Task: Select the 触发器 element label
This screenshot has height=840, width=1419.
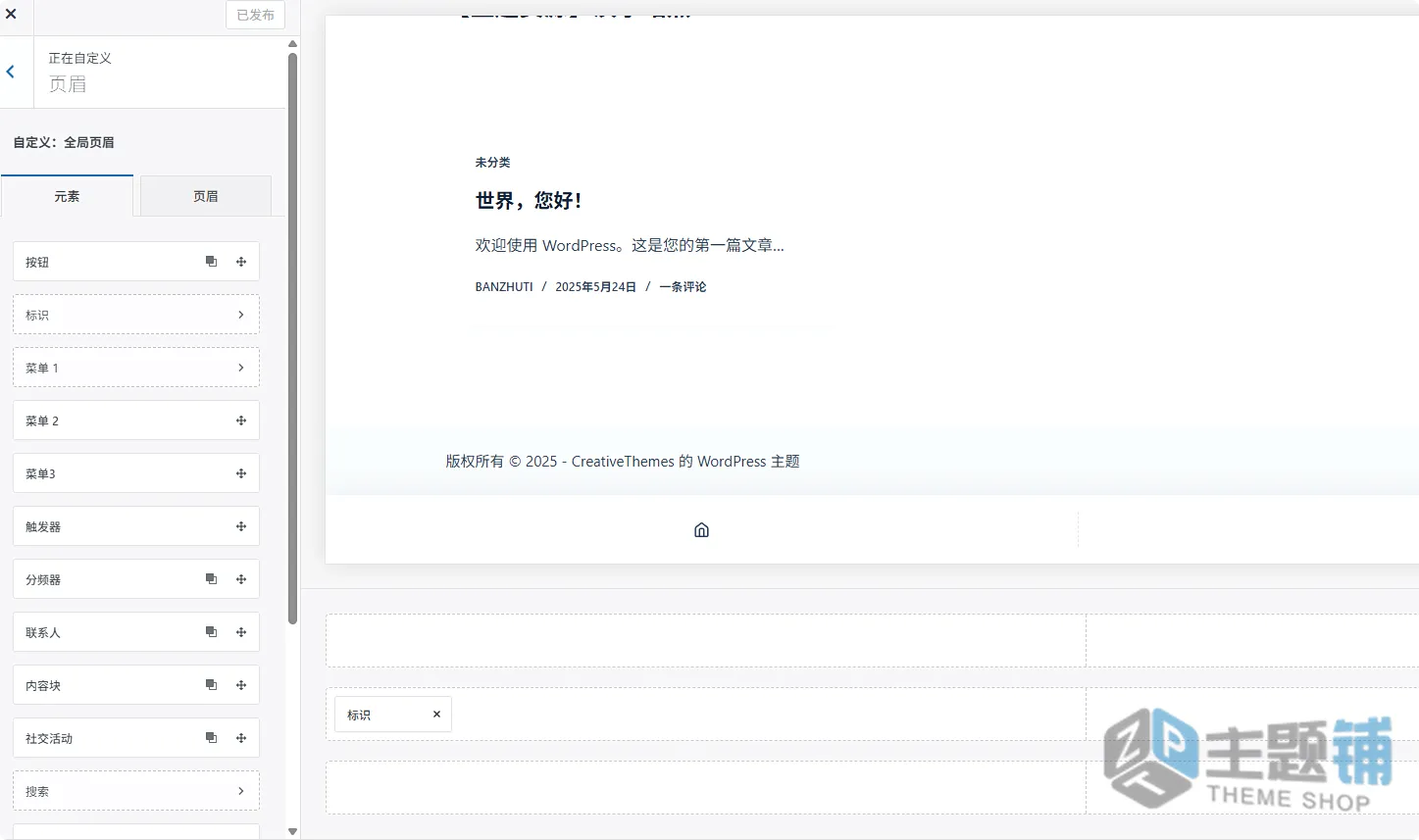Action: coord(43,526)
